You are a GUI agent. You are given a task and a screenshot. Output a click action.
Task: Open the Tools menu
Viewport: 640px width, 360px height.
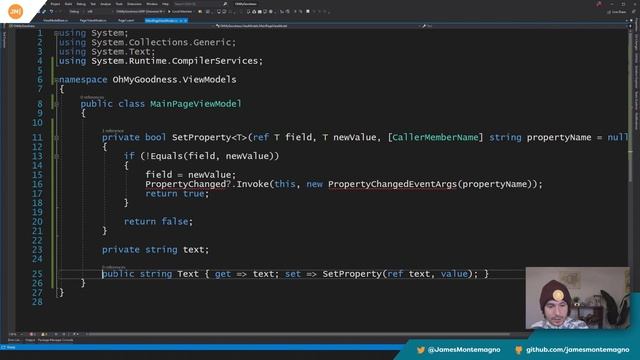119,4
